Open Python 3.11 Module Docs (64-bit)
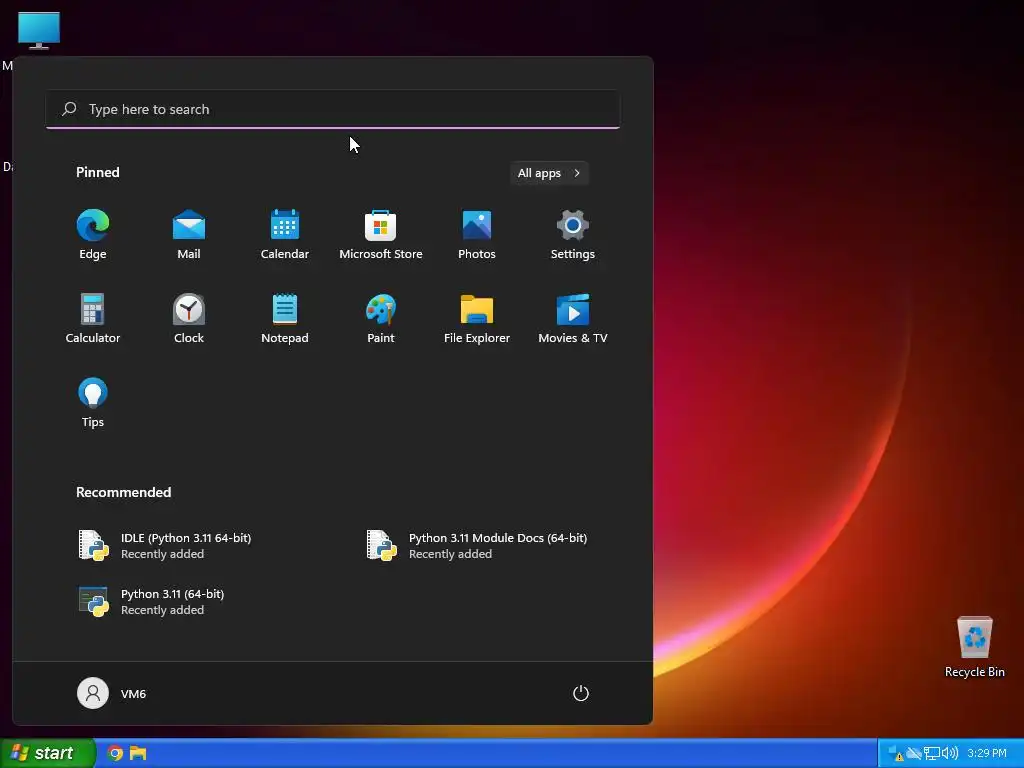 [477, 545]
